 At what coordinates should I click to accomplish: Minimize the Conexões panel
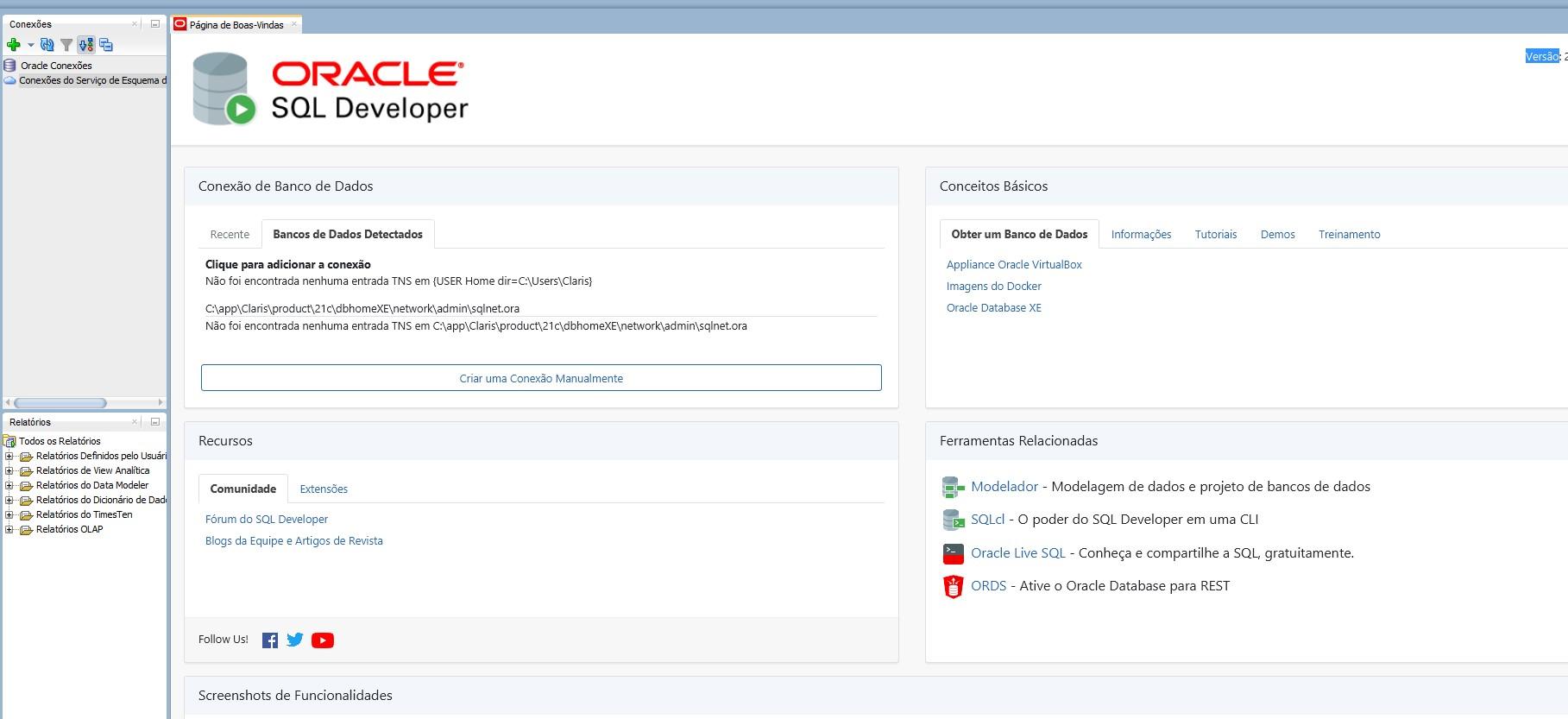coord(155,24)
